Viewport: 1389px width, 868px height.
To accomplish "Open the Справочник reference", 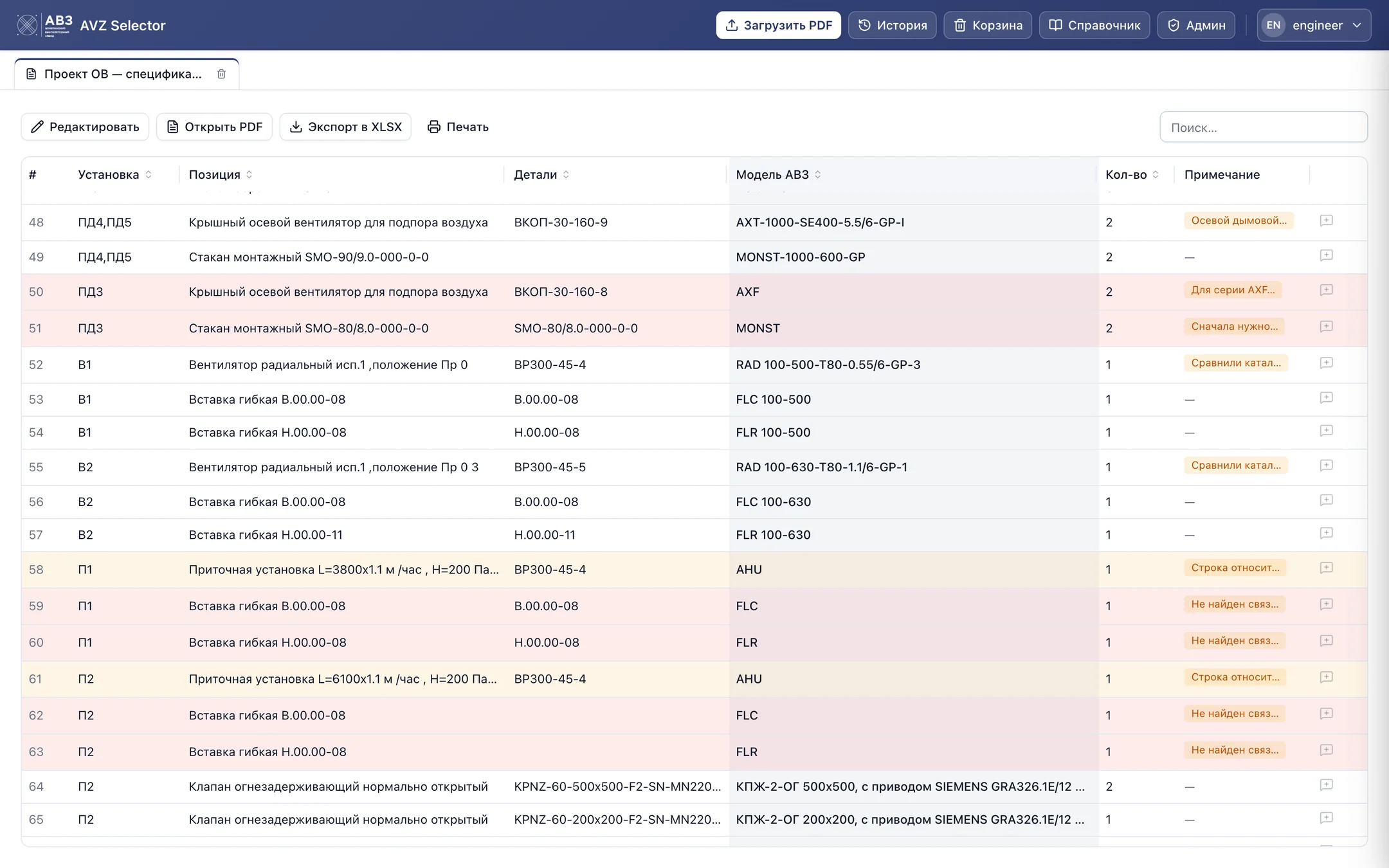I will click(x=1094, y=25).
